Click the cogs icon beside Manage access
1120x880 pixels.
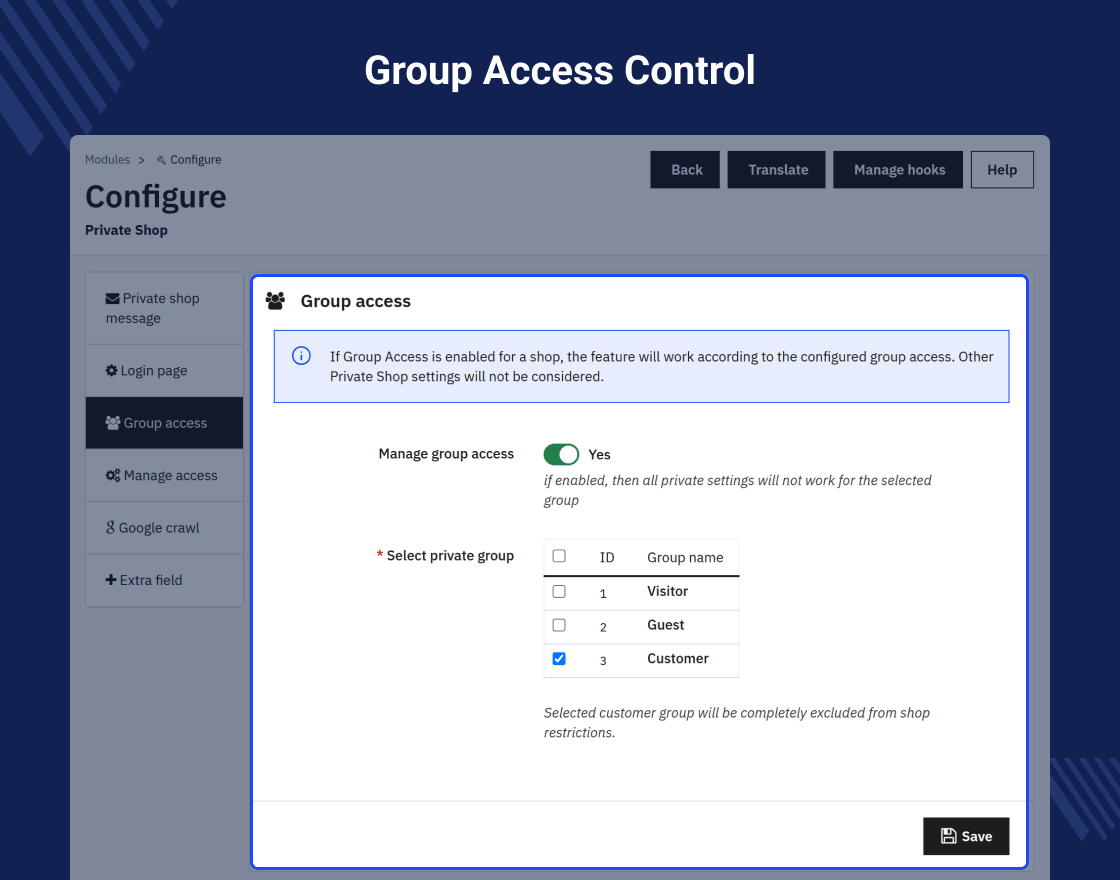coord(113,476)
